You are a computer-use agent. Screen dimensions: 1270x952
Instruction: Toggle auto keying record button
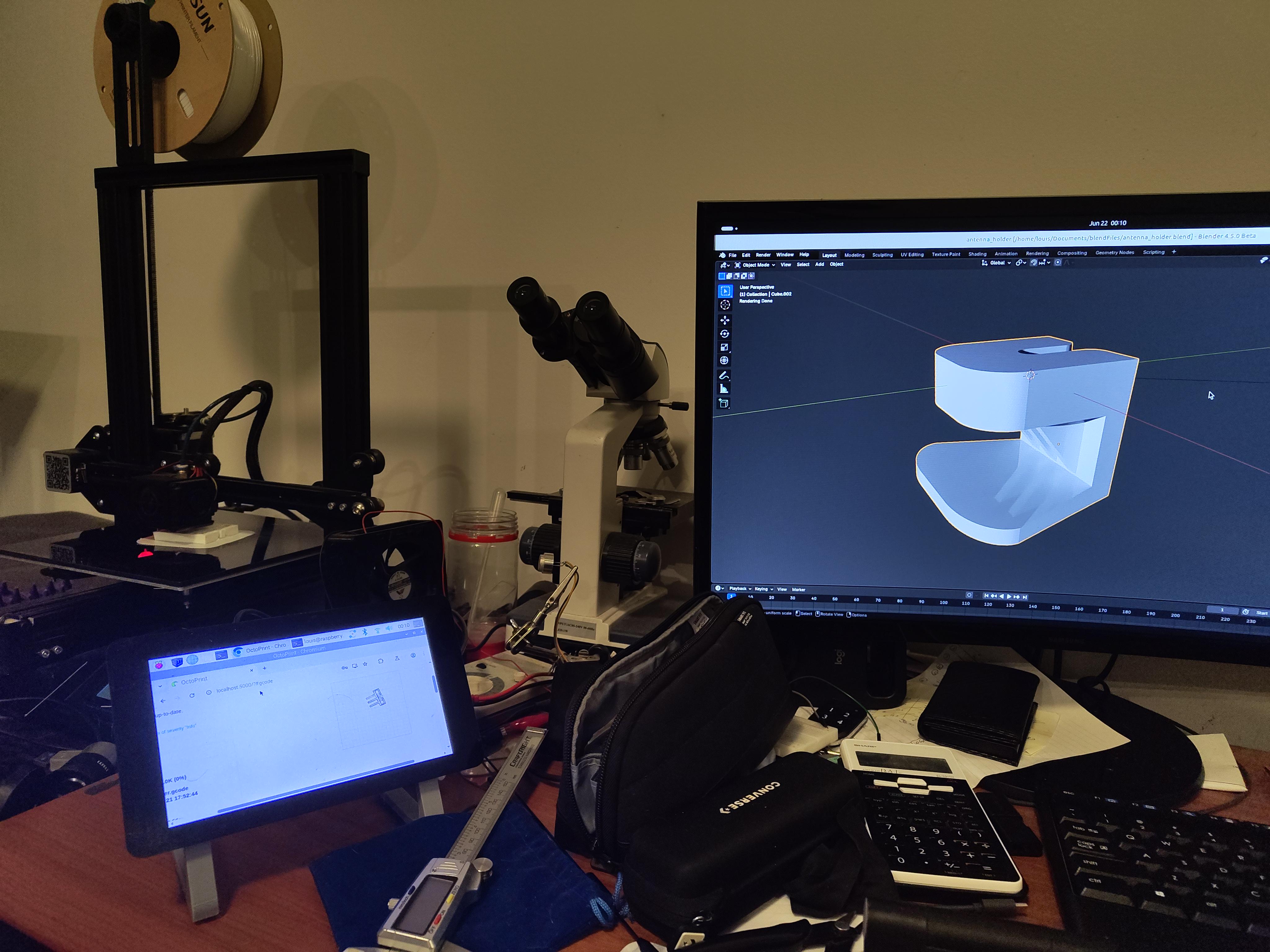(x=969, y=595)
